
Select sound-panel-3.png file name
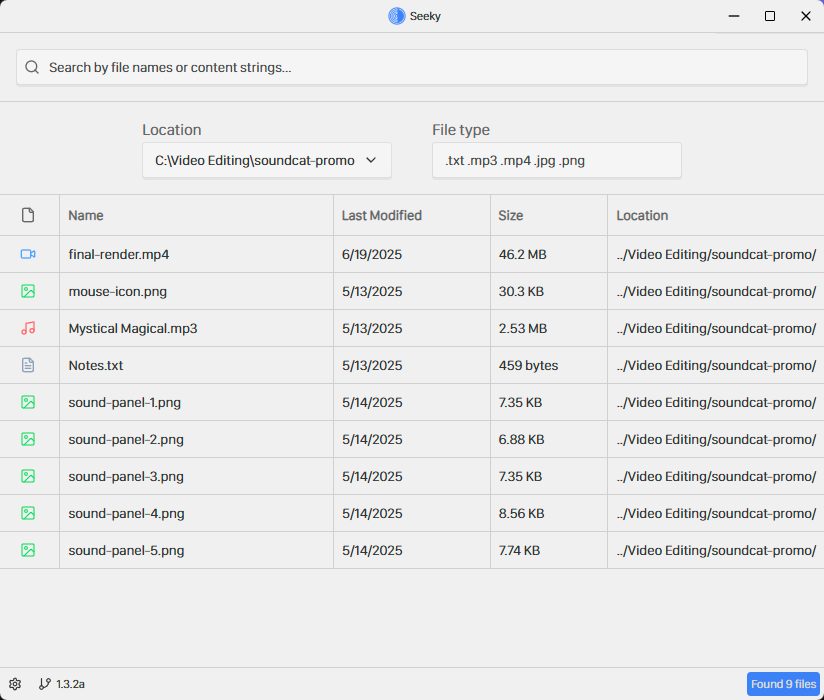point(126,477)
